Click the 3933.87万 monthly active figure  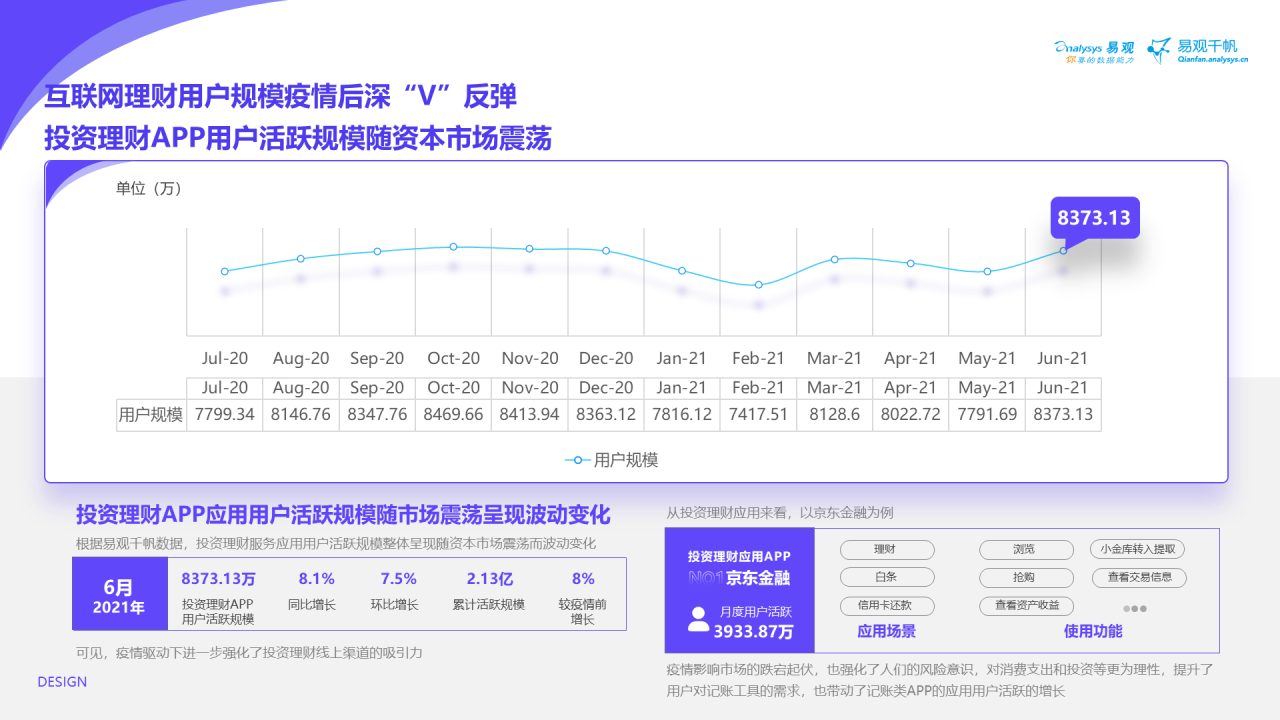[753, 632]
